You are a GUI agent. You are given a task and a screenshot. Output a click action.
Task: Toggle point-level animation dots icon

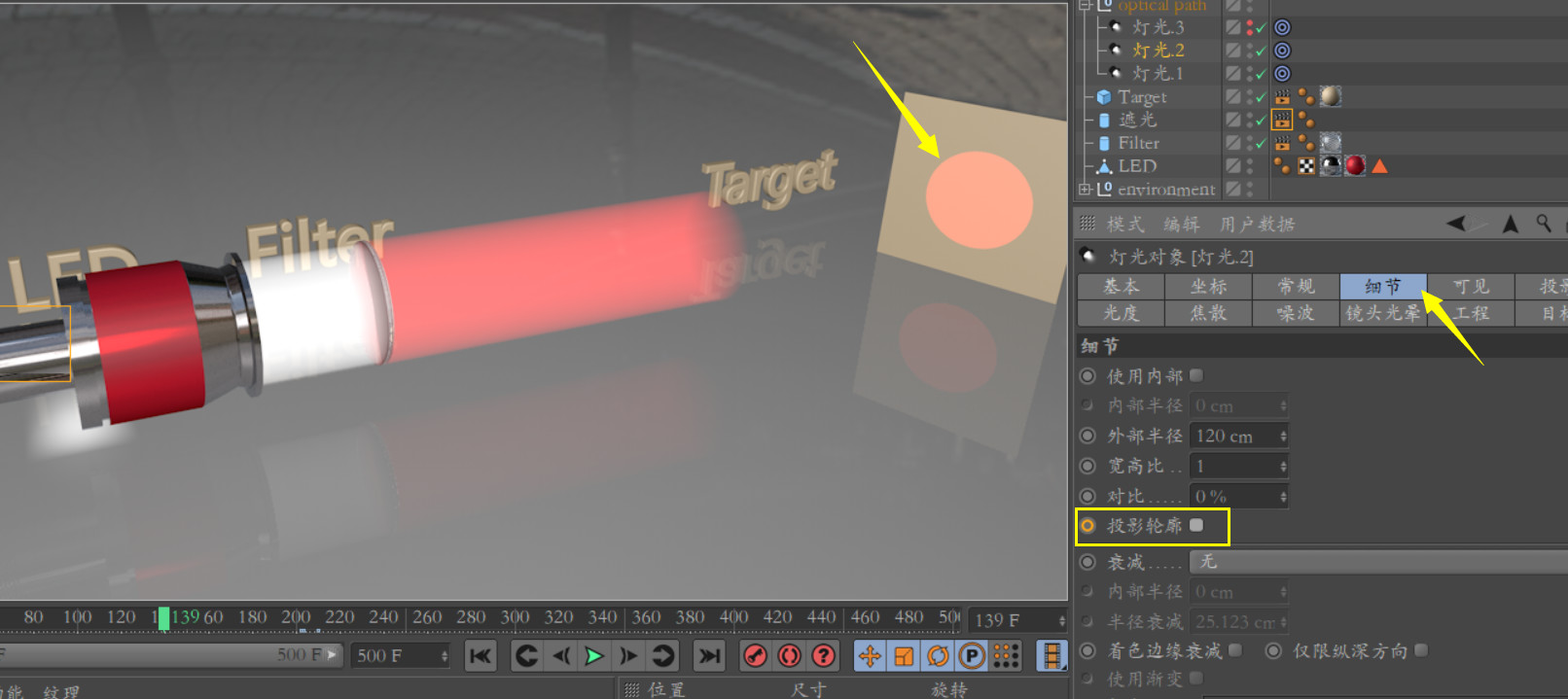(1006, 656)
